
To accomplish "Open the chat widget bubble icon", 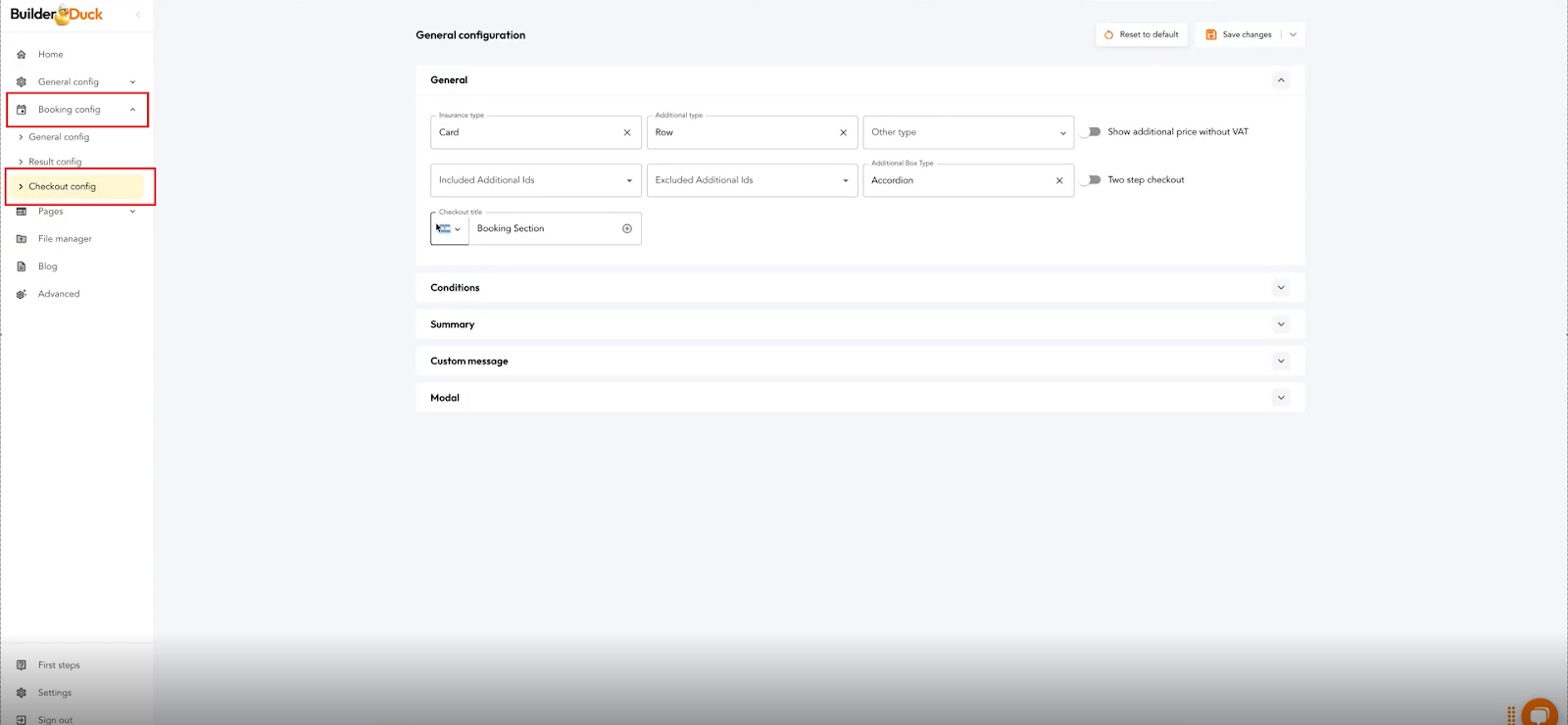I will point(1540,713).
